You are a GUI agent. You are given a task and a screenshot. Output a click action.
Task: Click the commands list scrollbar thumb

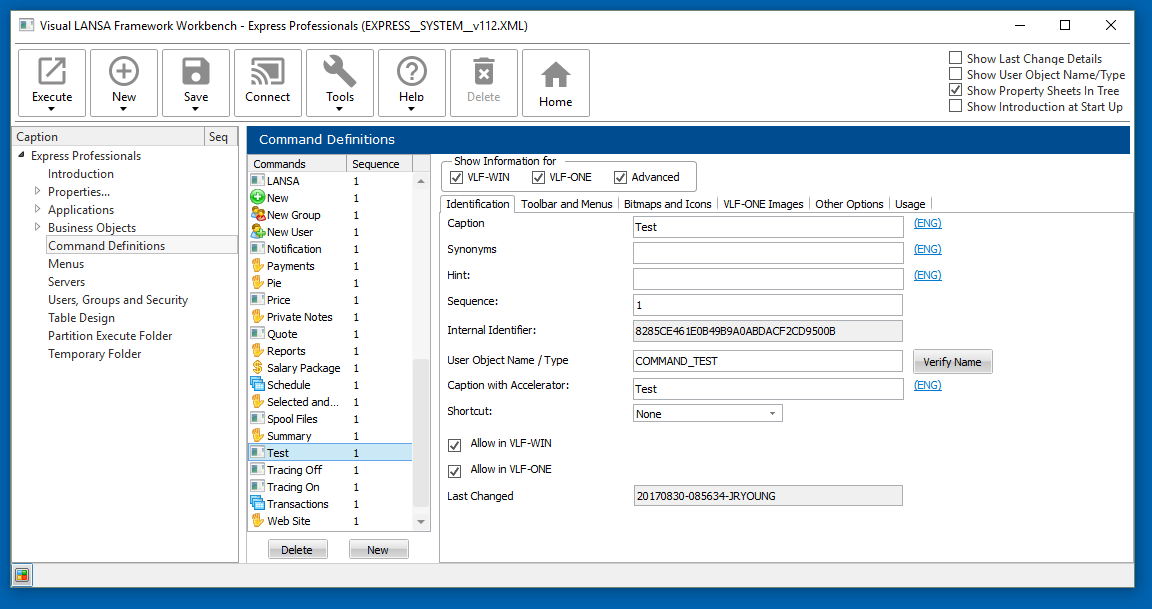(x=421, y=433)
